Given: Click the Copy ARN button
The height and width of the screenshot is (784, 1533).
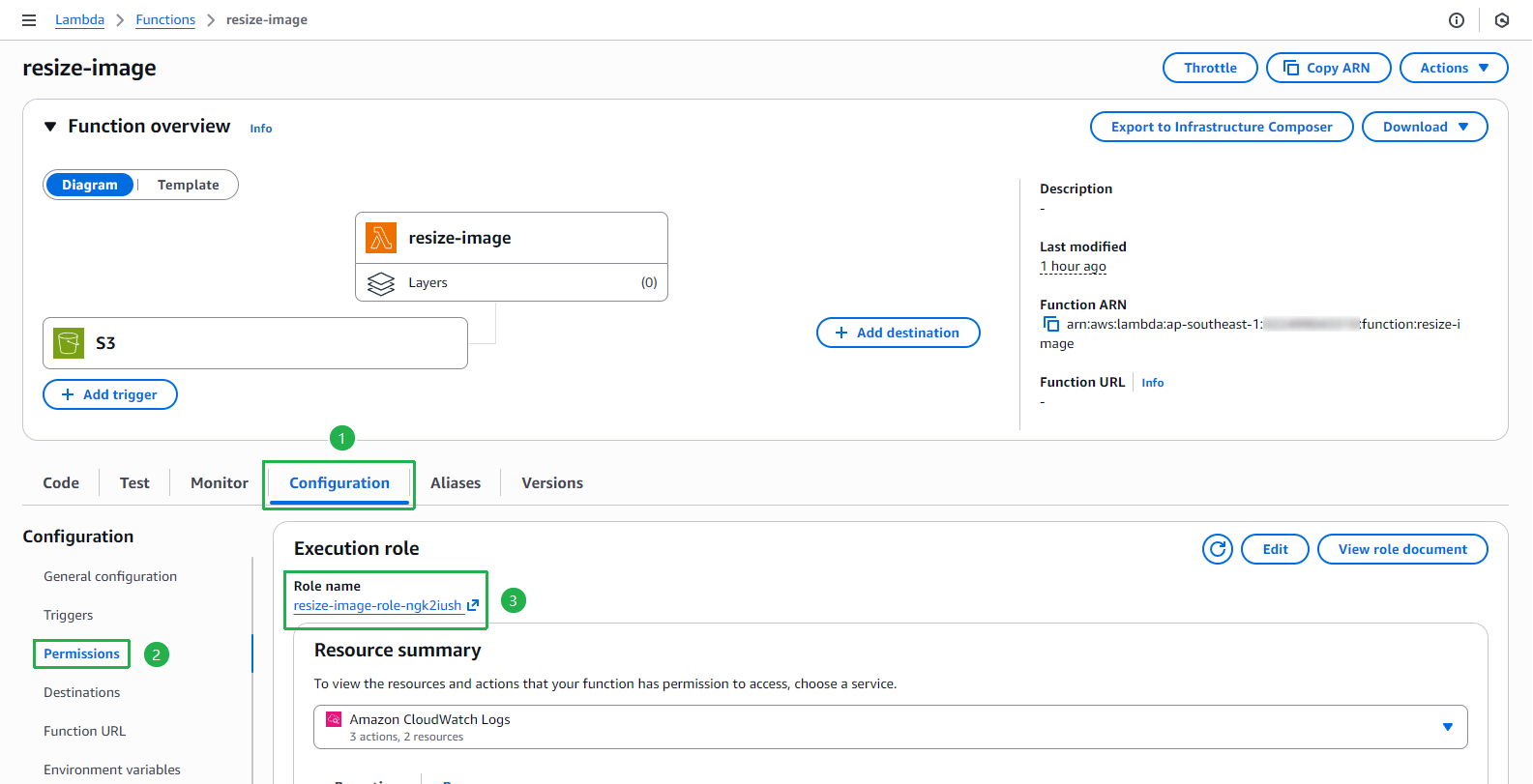Looking at the screenshot, I should [x=1329, y=68].
